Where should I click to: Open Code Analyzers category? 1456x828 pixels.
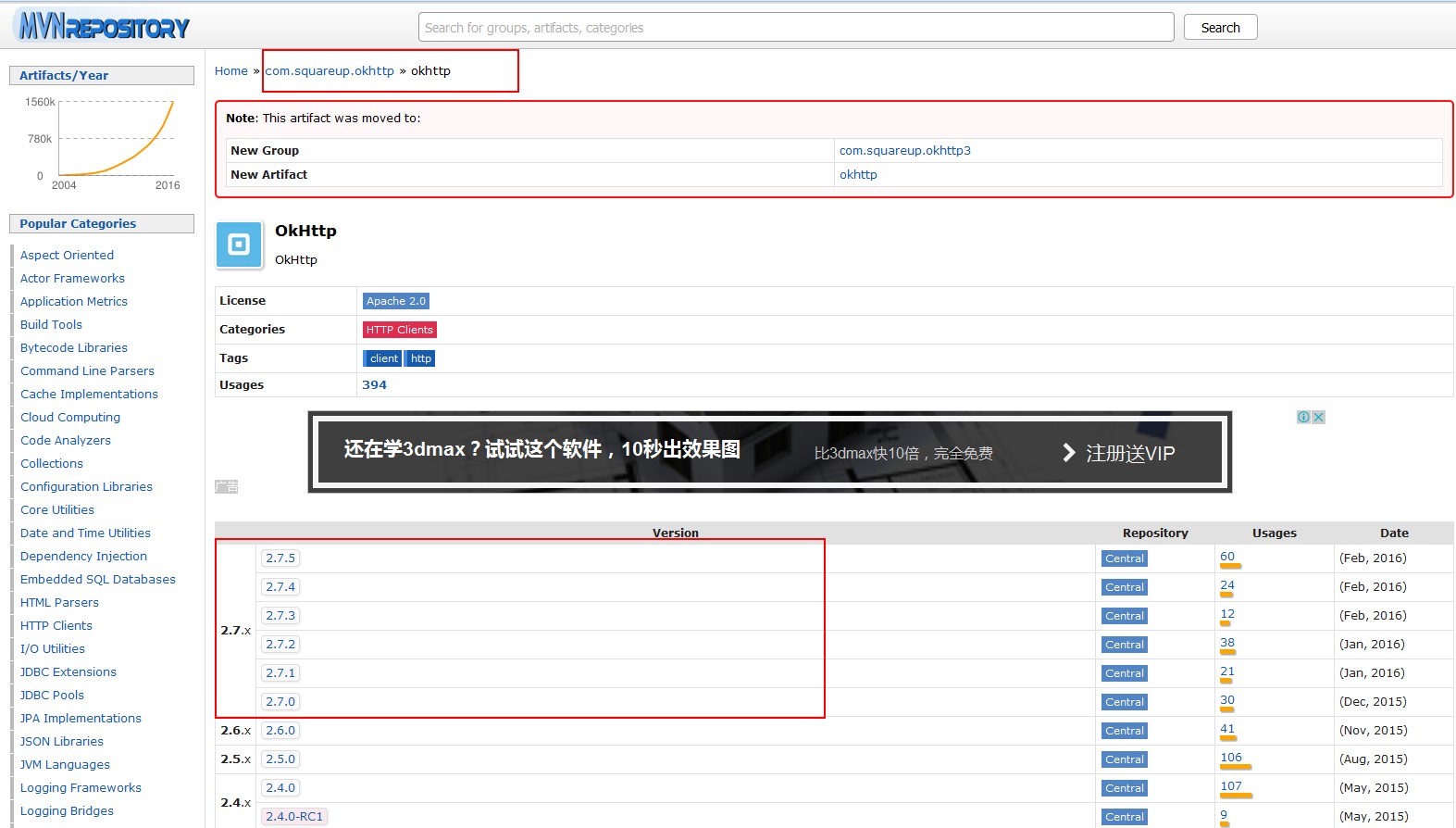pyautogui.click(x=66, y=441)
